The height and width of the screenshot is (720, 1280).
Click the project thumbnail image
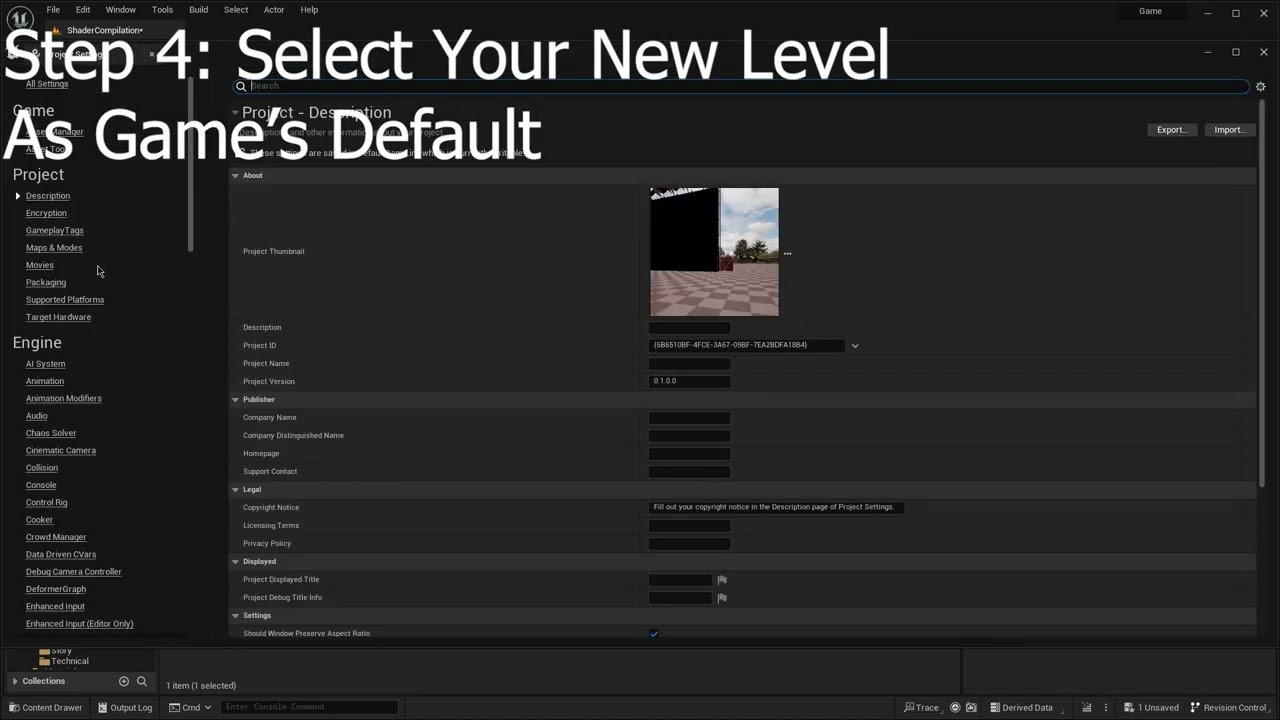click(714, 252)
